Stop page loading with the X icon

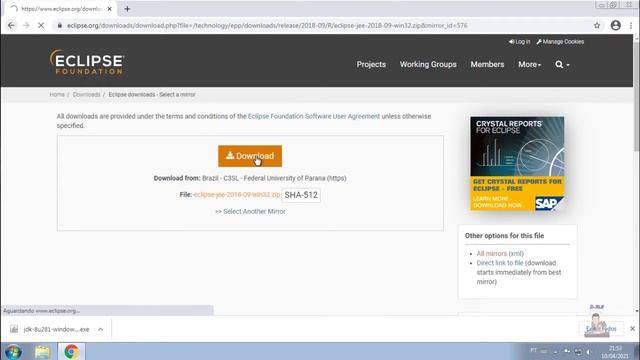[x=41, y=25]
